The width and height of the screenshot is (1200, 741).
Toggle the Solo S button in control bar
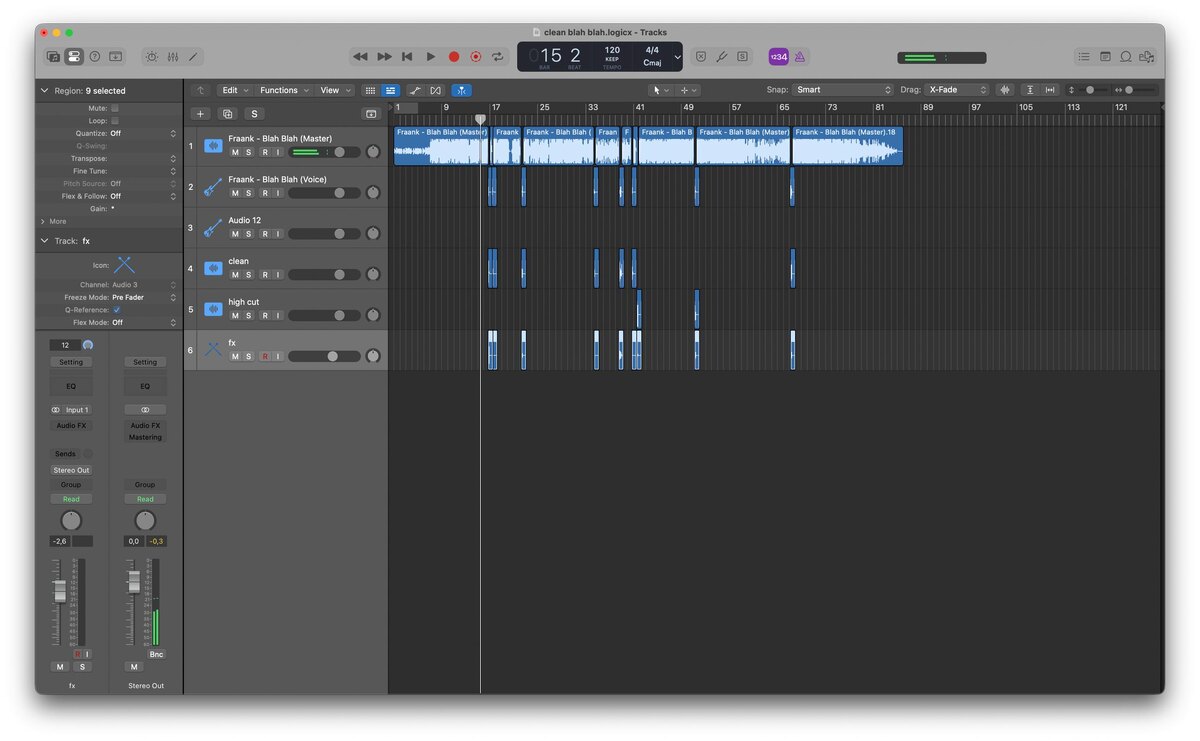coord(742,57)
